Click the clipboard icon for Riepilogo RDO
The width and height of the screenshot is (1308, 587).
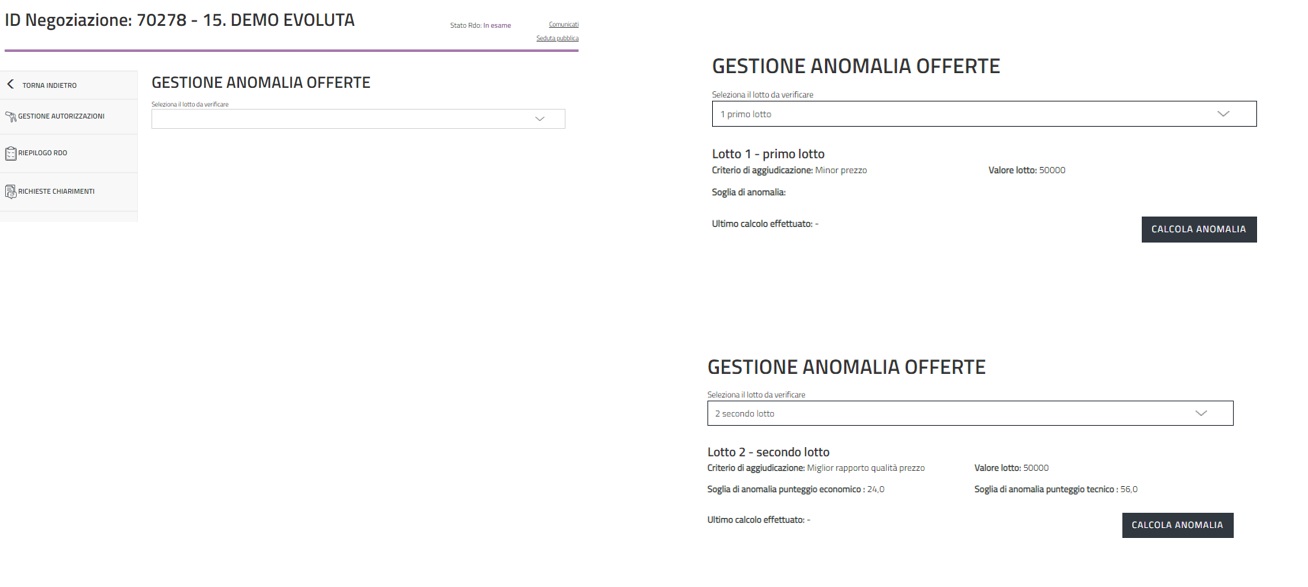click(11, 154)
